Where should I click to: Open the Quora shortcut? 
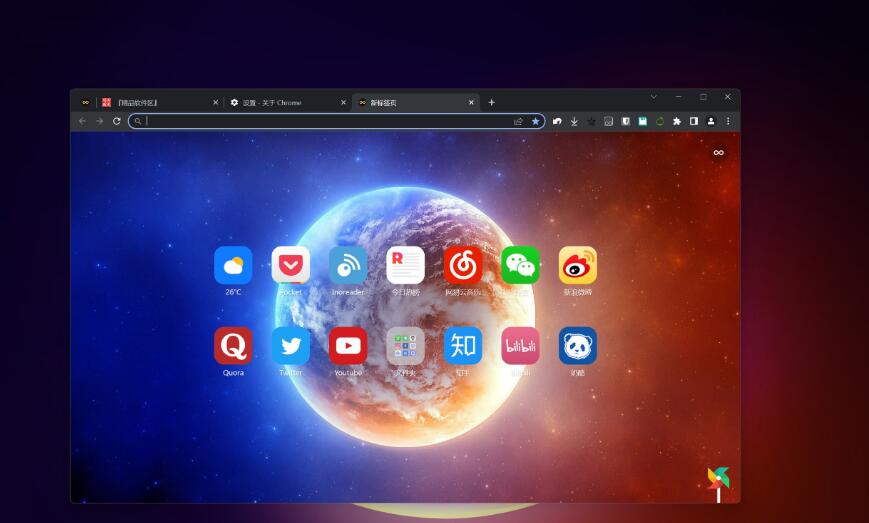[x=233, y=346]
